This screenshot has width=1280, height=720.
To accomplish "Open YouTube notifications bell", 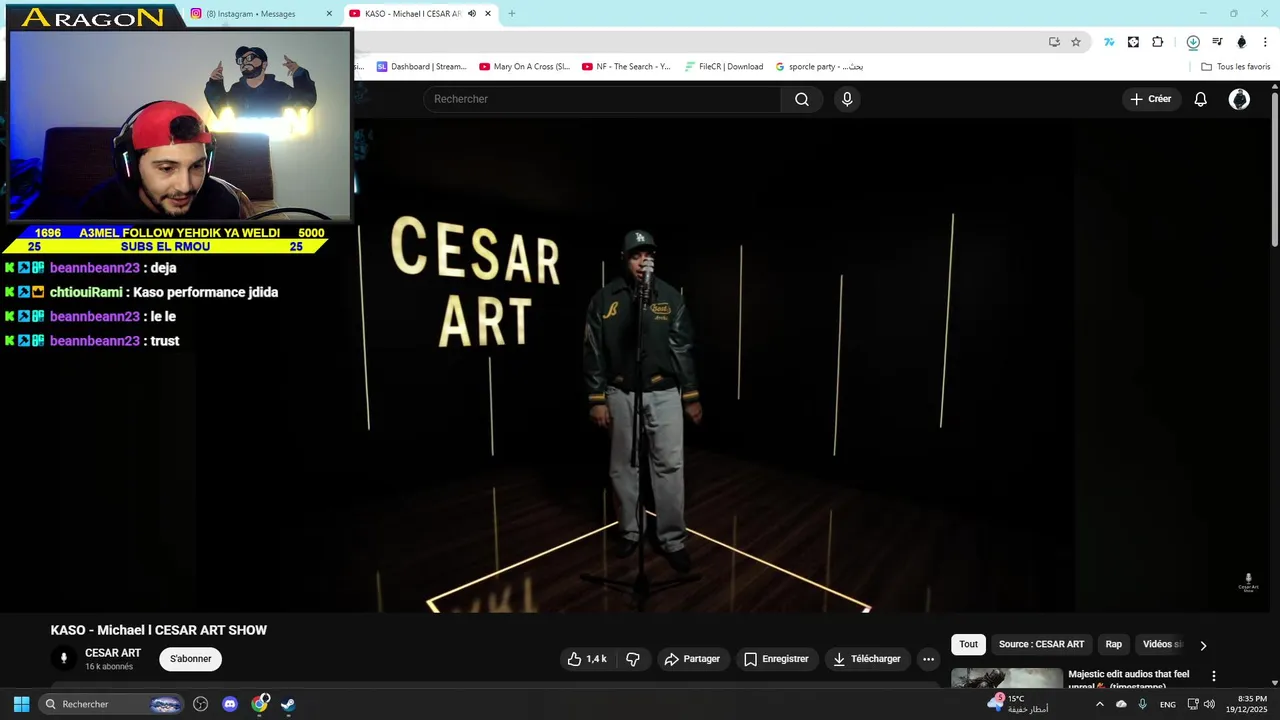I will pos(1201,99).
